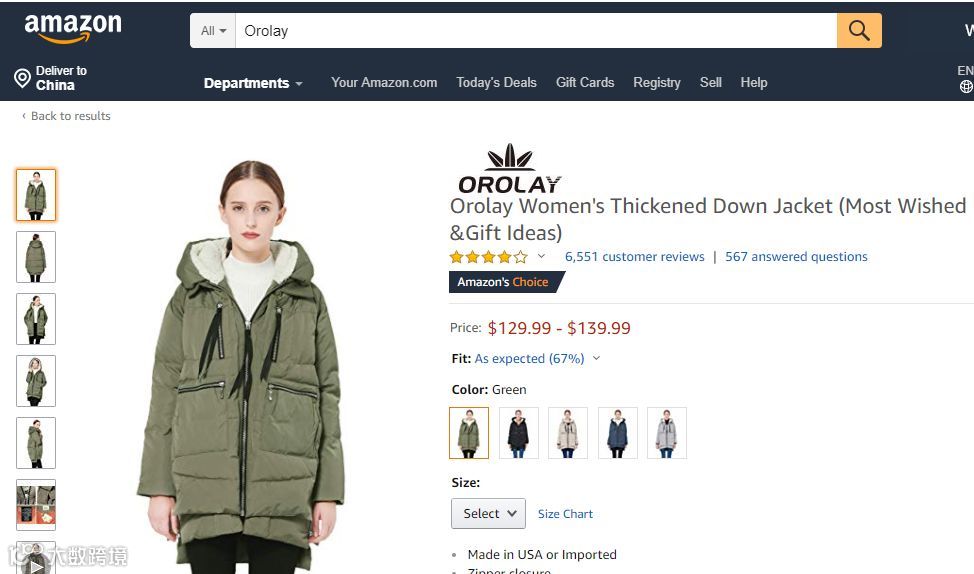Click the search field containing Orolay
The width and height of the screenshot is (974, 574).
click(536, 30)
